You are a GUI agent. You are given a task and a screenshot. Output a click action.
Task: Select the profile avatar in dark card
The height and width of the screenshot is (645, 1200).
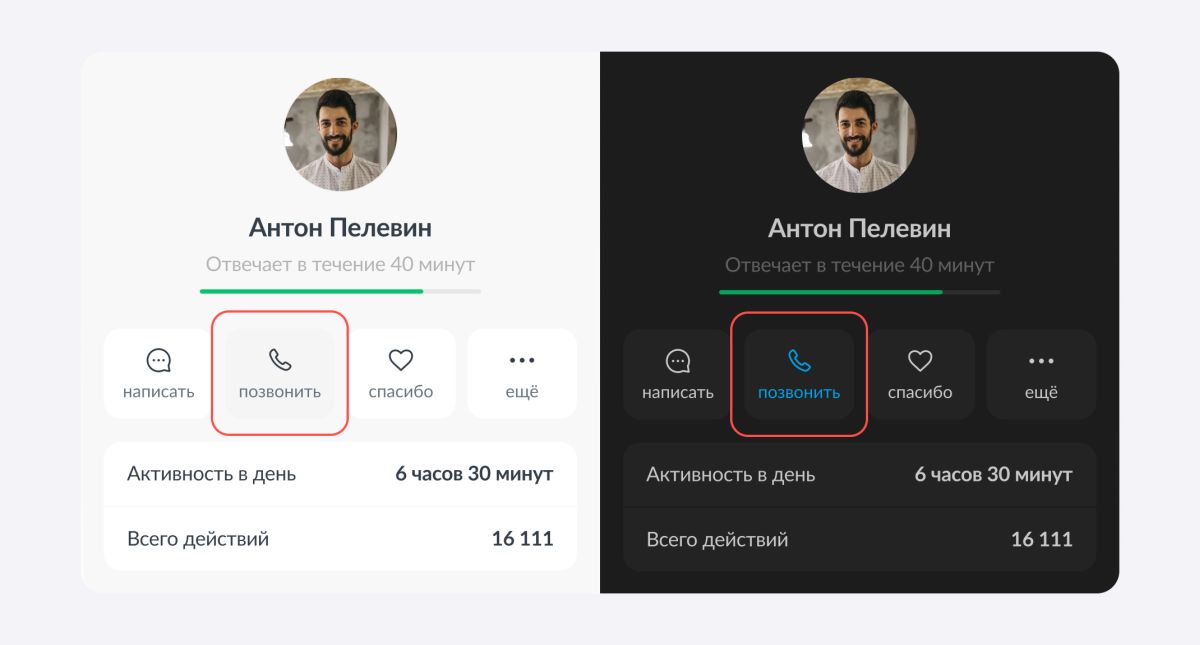click(860, 135)
